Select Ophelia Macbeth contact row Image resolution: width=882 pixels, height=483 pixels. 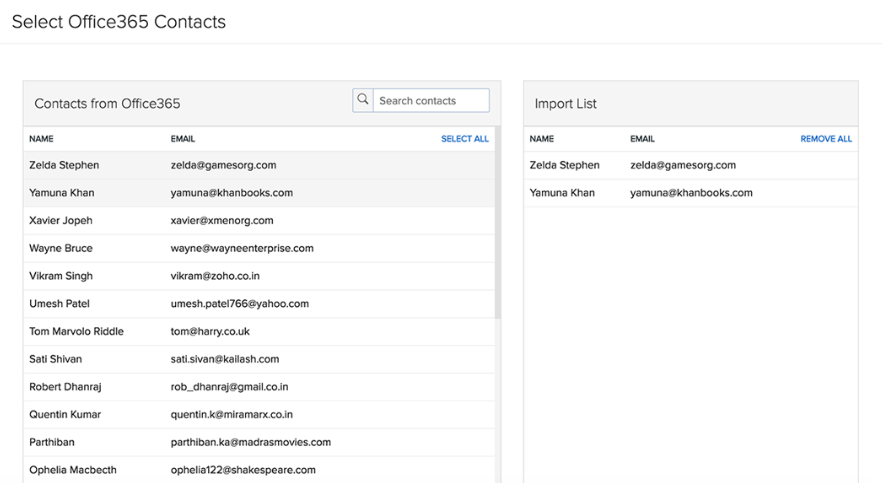point(258,470)
